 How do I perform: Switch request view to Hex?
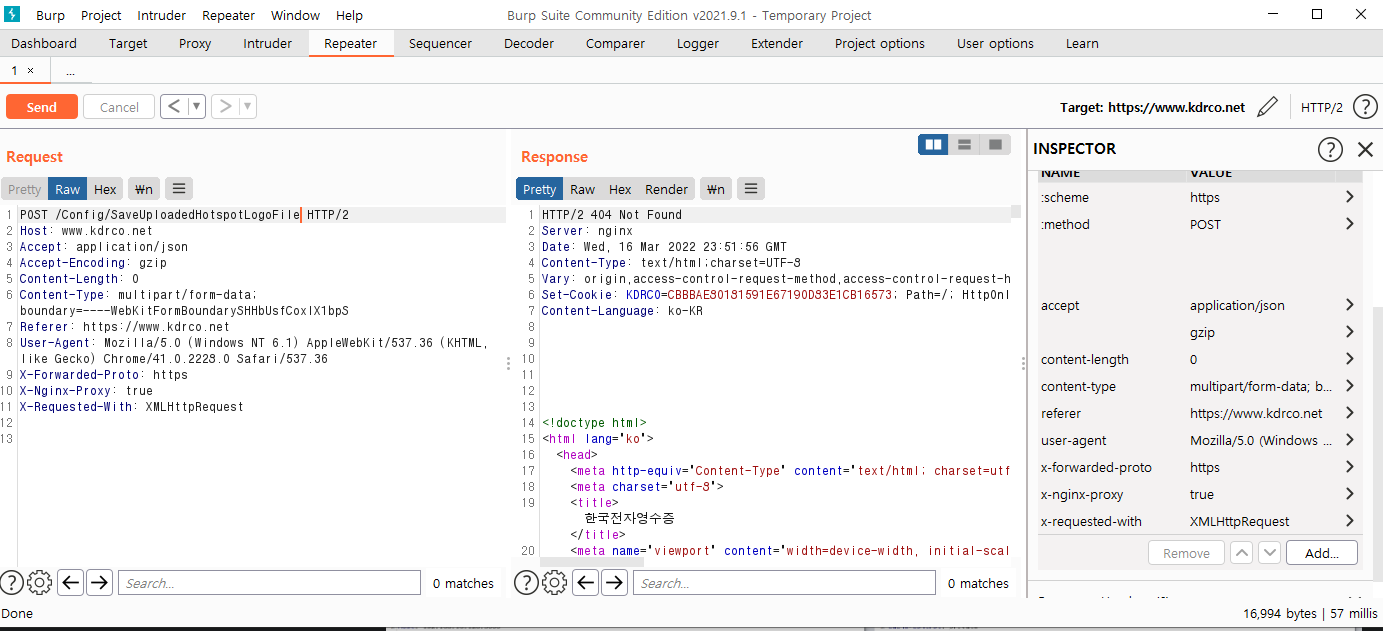pyautogui.click(x=105, y=189)
